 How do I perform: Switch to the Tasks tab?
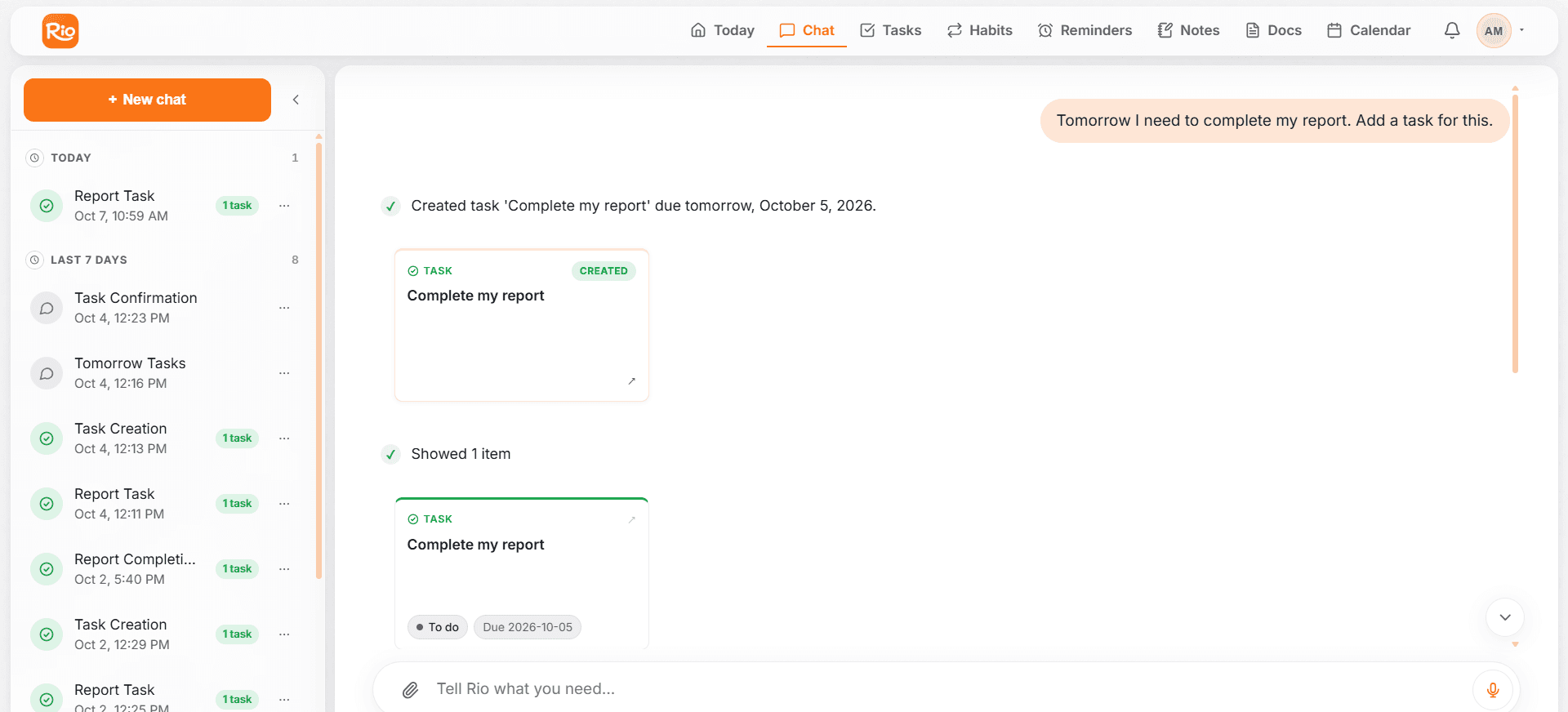(x=890, y=30)
